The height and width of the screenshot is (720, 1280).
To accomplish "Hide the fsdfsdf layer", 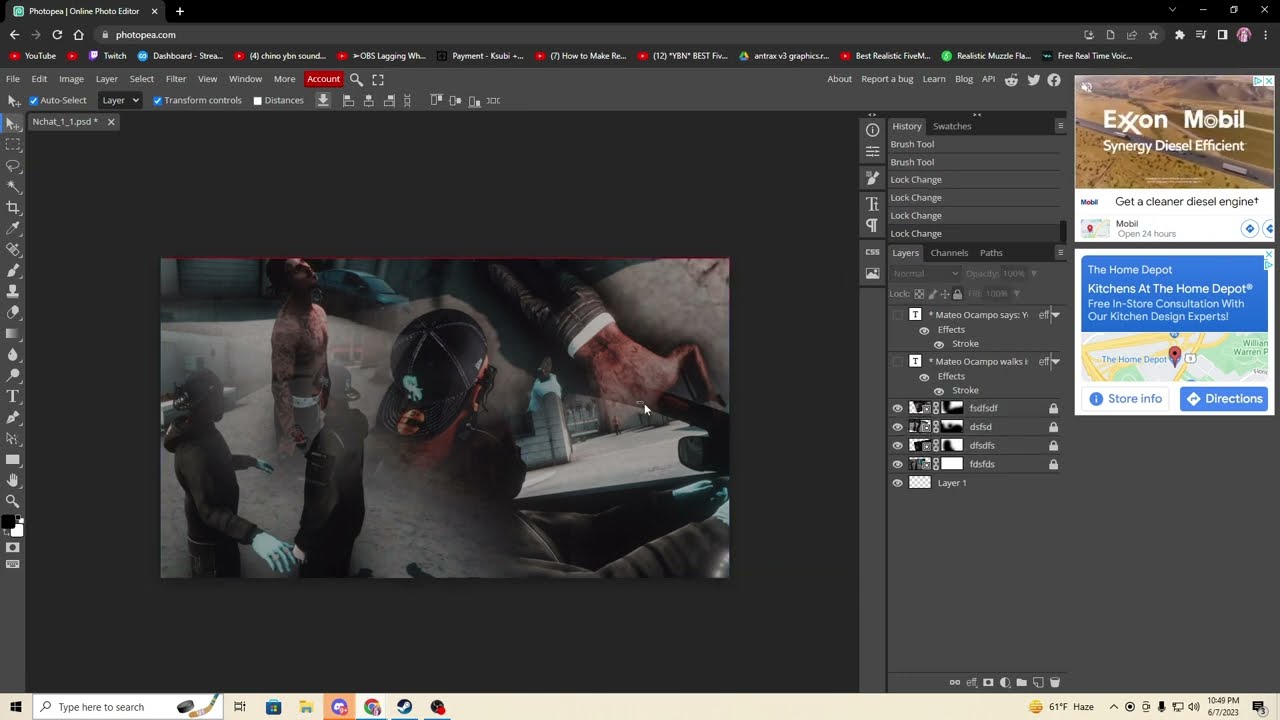I will (x=897, y=408).
